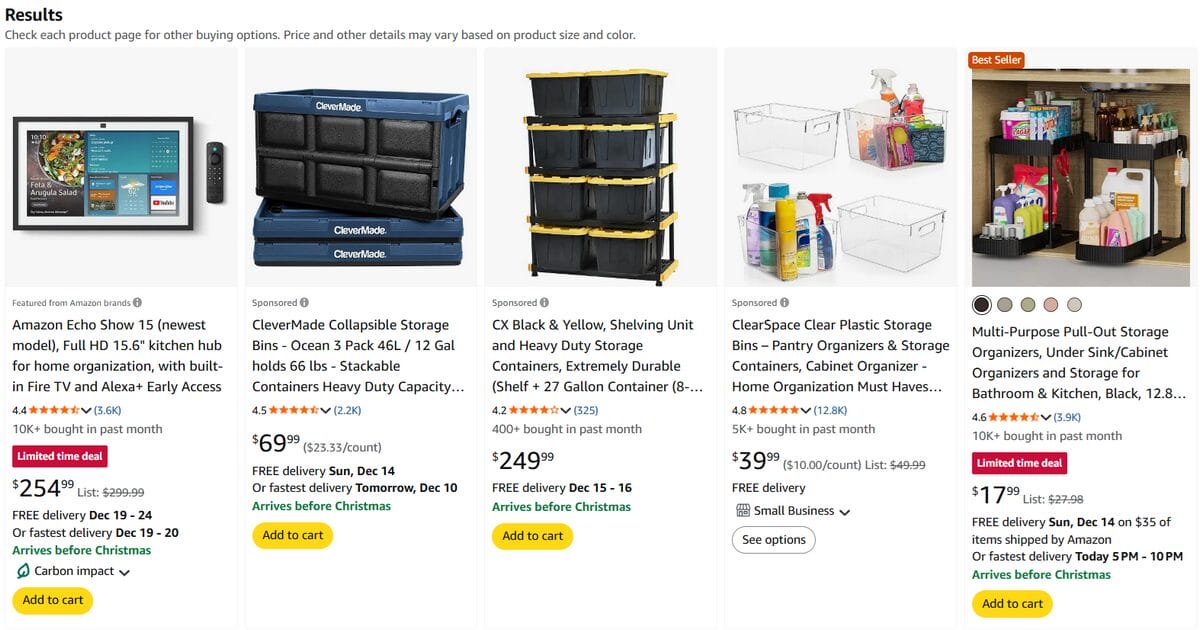This screenshot has width=1200, height=630.
Task: Add CleverMade Collapsible Storage Bins to cart
Action: [292, 535]
